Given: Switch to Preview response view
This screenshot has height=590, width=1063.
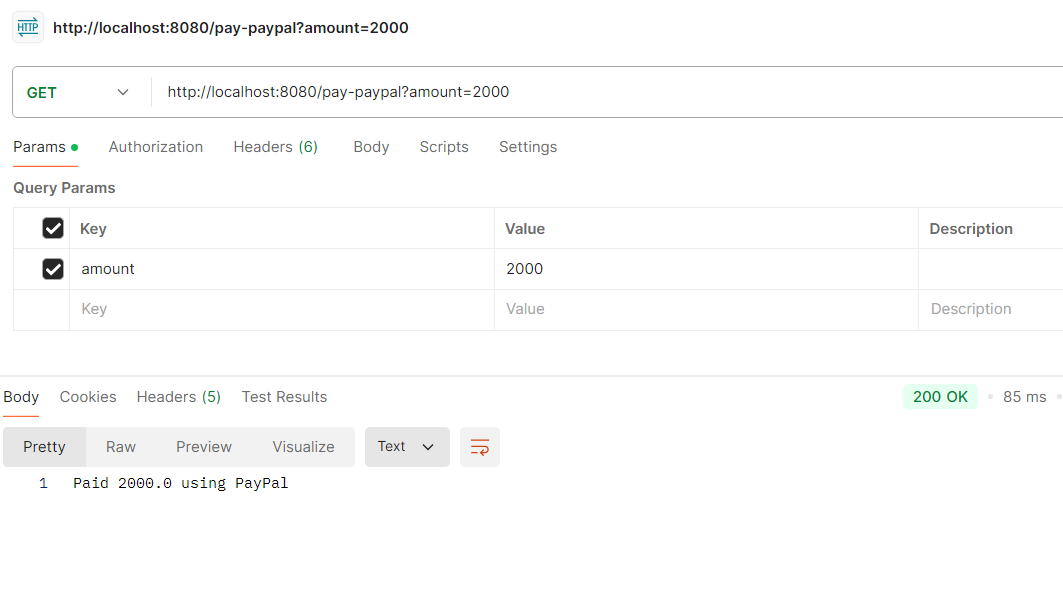Looking at the screenshot, I should [x=204, y=447].
